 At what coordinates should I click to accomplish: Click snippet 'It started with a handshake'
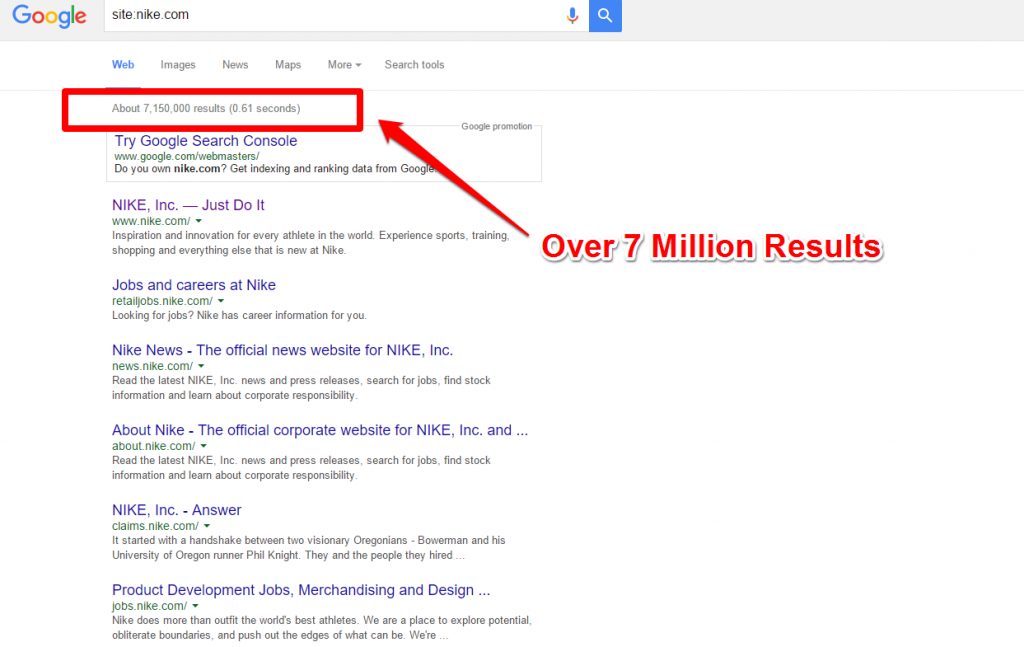308,548
